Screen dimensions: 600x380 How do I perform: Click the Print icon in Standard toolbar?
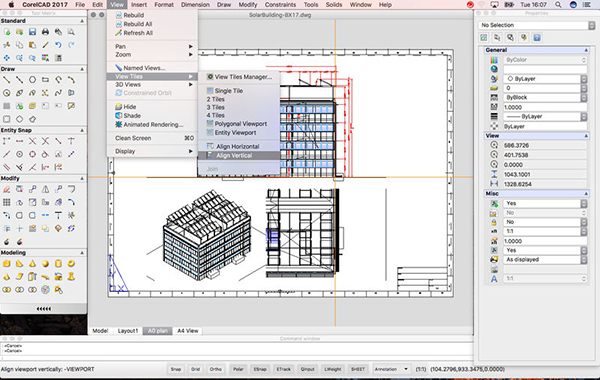(45, 32)
